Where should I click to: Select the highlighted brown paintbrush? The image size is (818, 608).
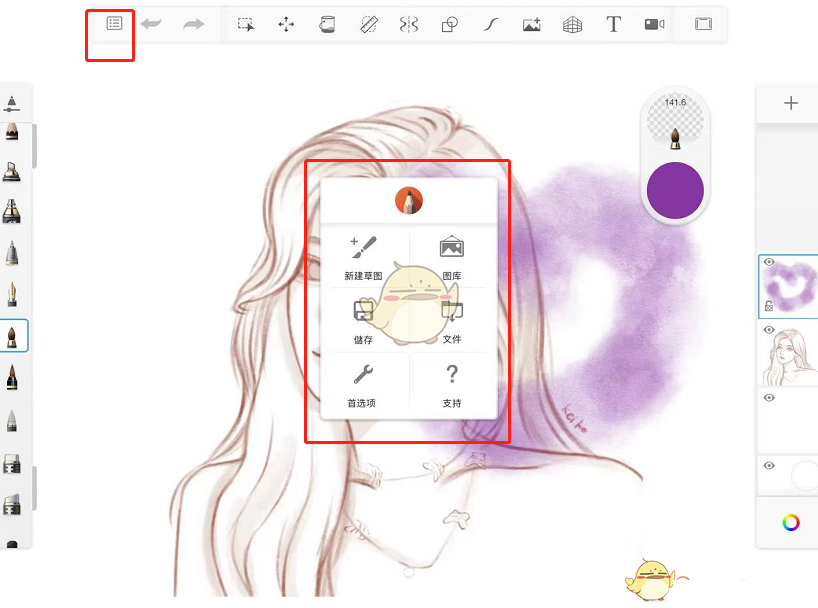coord(13,336)
